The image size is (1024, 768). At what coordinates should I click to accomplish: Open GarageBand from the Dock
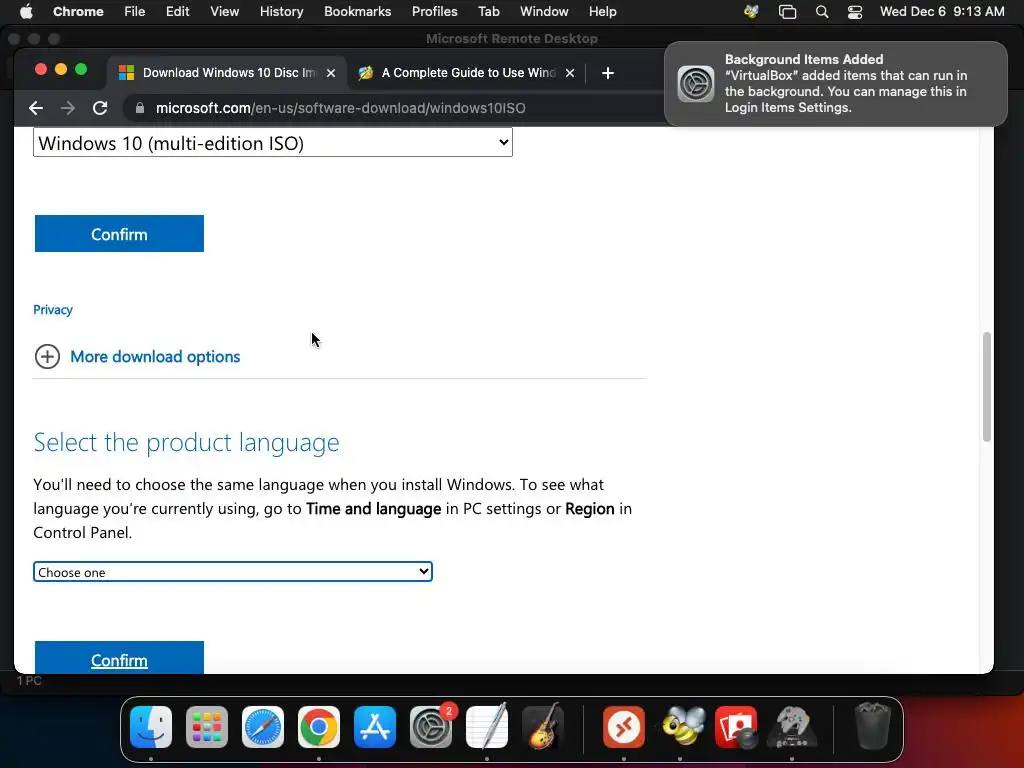pos(543,727)
